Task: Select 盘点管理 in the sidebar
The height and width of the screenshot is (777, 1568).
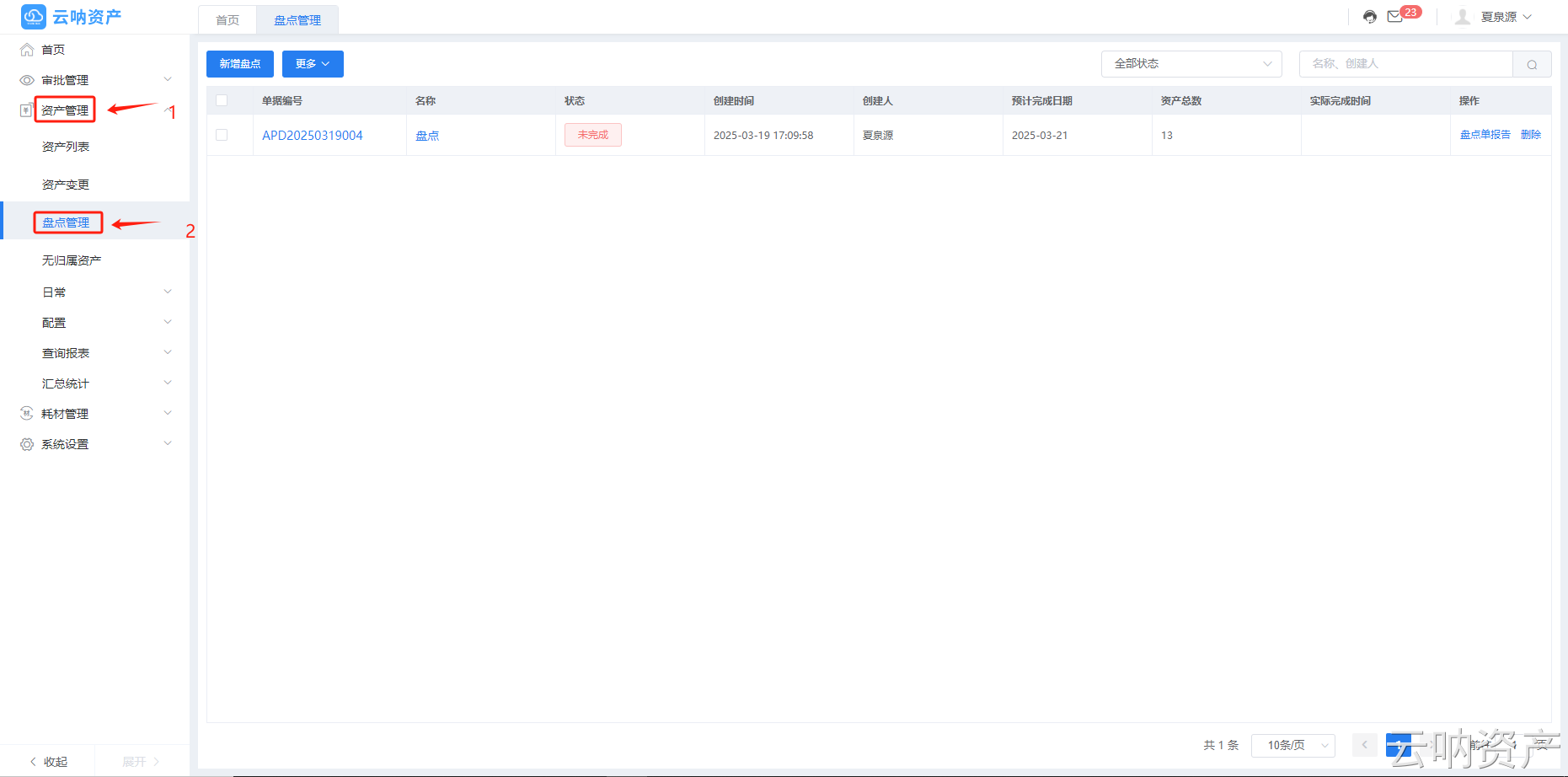Action: point(66,222)
